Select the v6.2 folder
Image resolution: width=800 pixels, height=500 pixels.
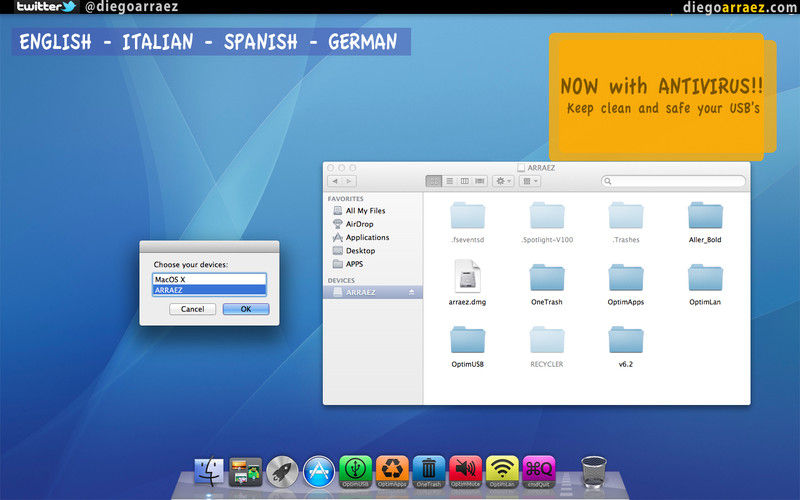[626, 346]
